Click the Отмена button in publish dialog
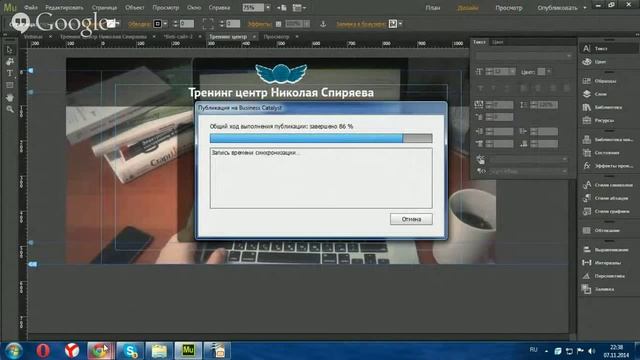The height and width of the screenshot is (360, 640). pos(411,219)
